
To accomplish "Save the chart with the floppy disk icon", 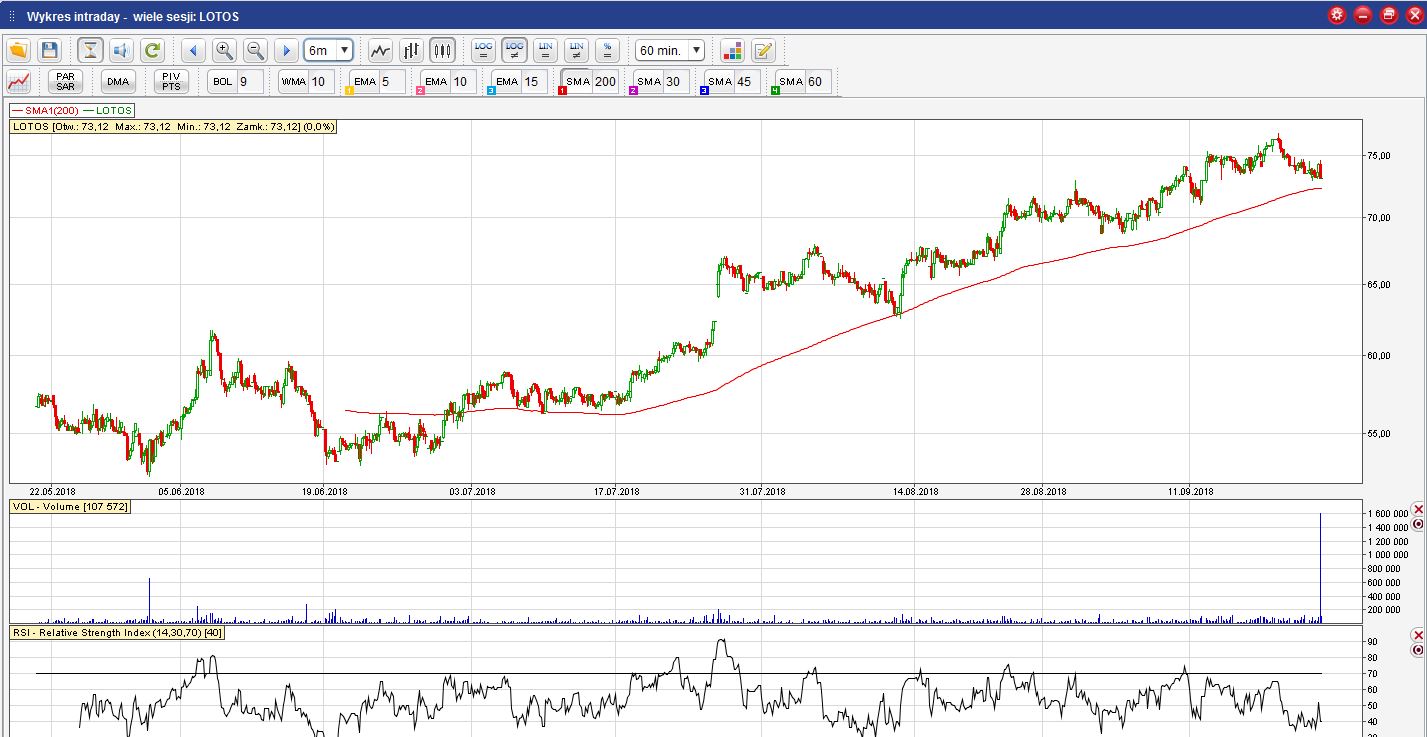I will pos(50,50).
